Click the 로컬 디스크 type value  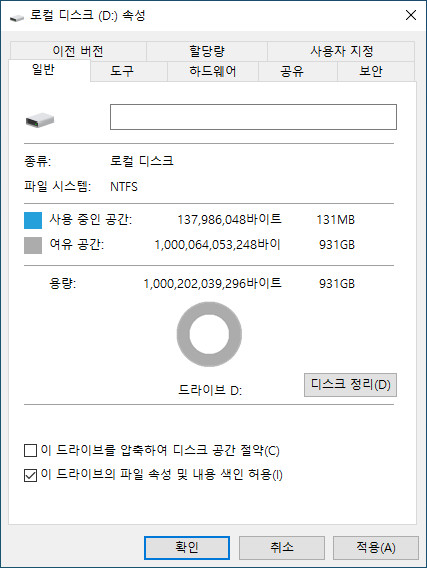click(x=142, y=161)
